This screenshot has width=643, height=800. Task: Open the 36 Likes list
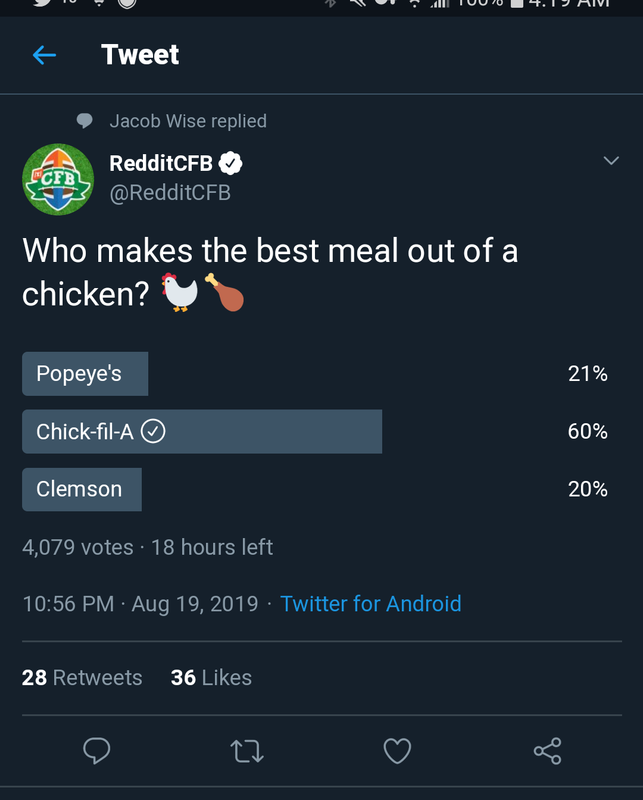[211, 678]
